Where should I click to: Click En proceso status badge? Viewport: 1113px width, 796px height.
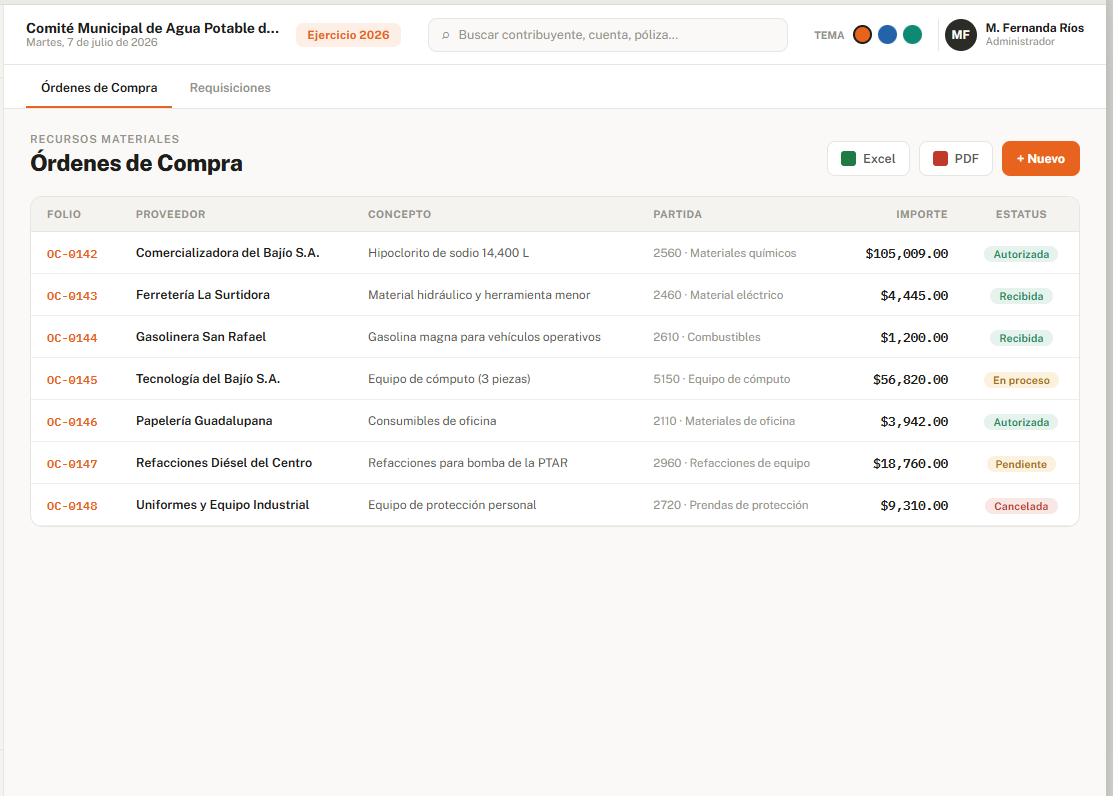tap(1021, 380)
